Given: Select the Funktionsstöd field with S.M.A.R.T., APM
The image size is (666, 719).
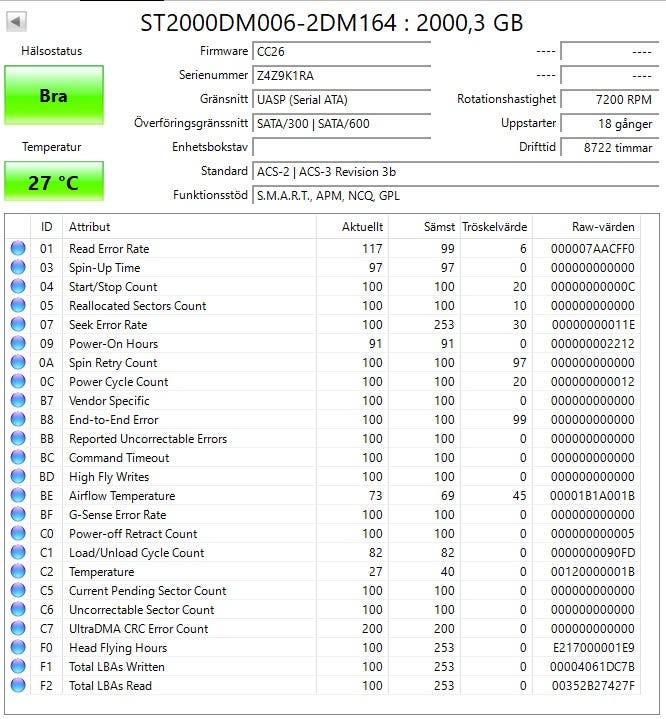Looking at the screenshot, I should pyautogui.click(x=455, y=195).
